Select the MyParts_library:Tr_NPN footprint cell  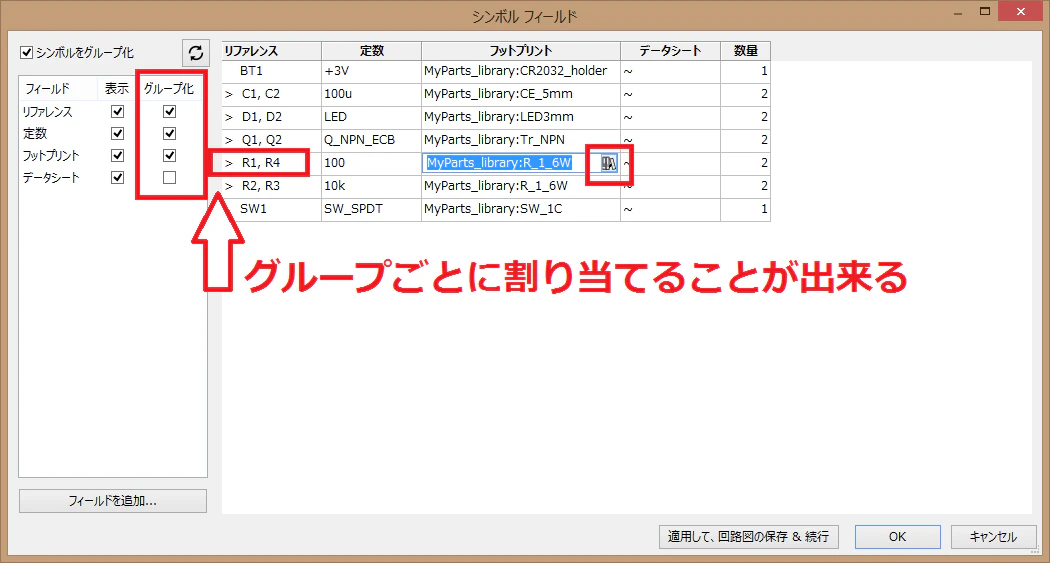click(521, 140)
